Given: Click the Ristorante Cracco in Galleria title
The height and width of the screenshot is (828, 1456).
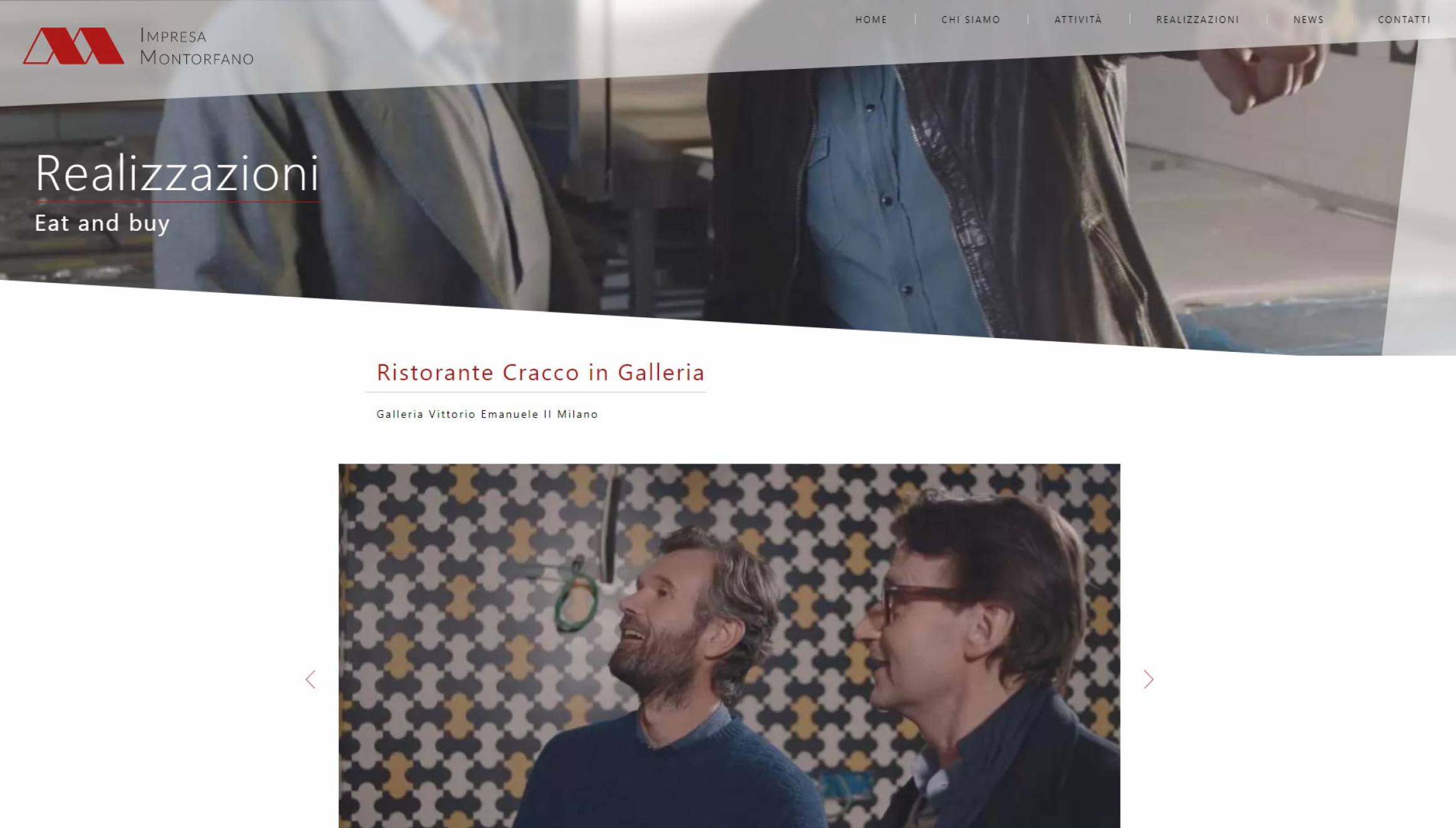Looking at the screenshot, I should pyautogui.click(x=541, y=373).
